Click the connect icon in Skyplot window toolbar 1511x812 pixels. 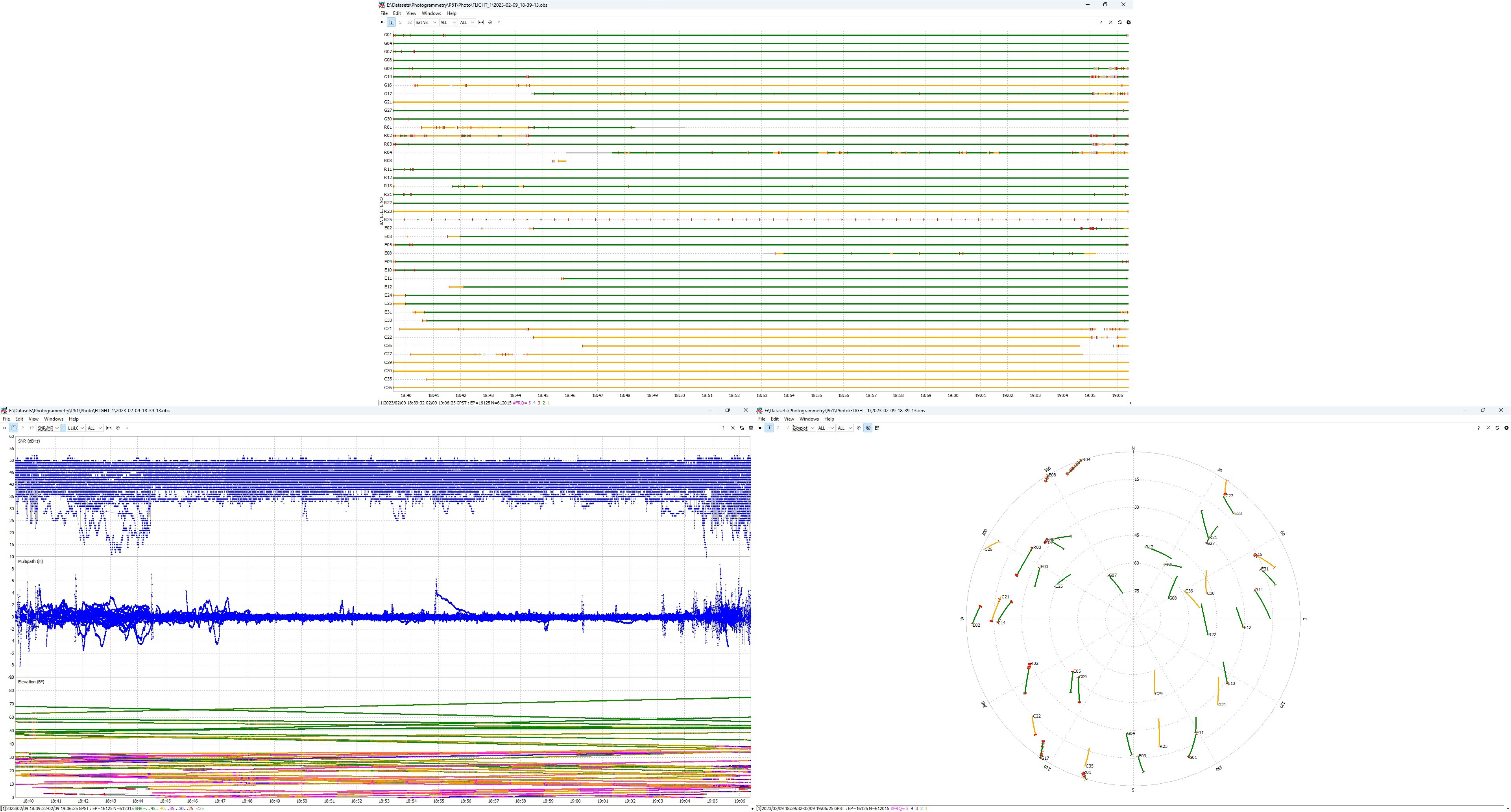pyautogui.click(x=760, y=428)
